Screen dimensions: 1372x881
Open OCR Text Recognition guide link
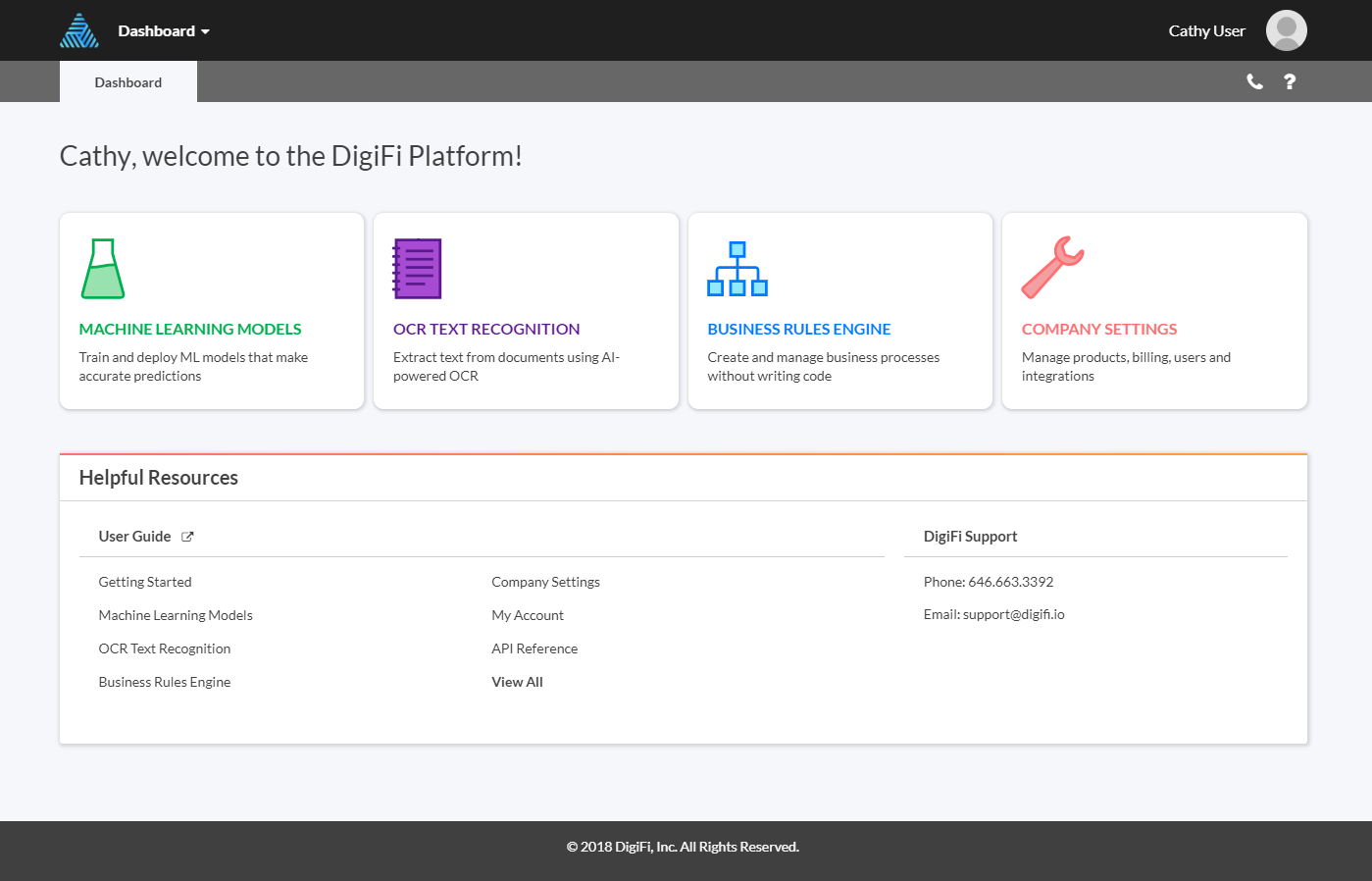pyautogui.click(x=165, y=648)
